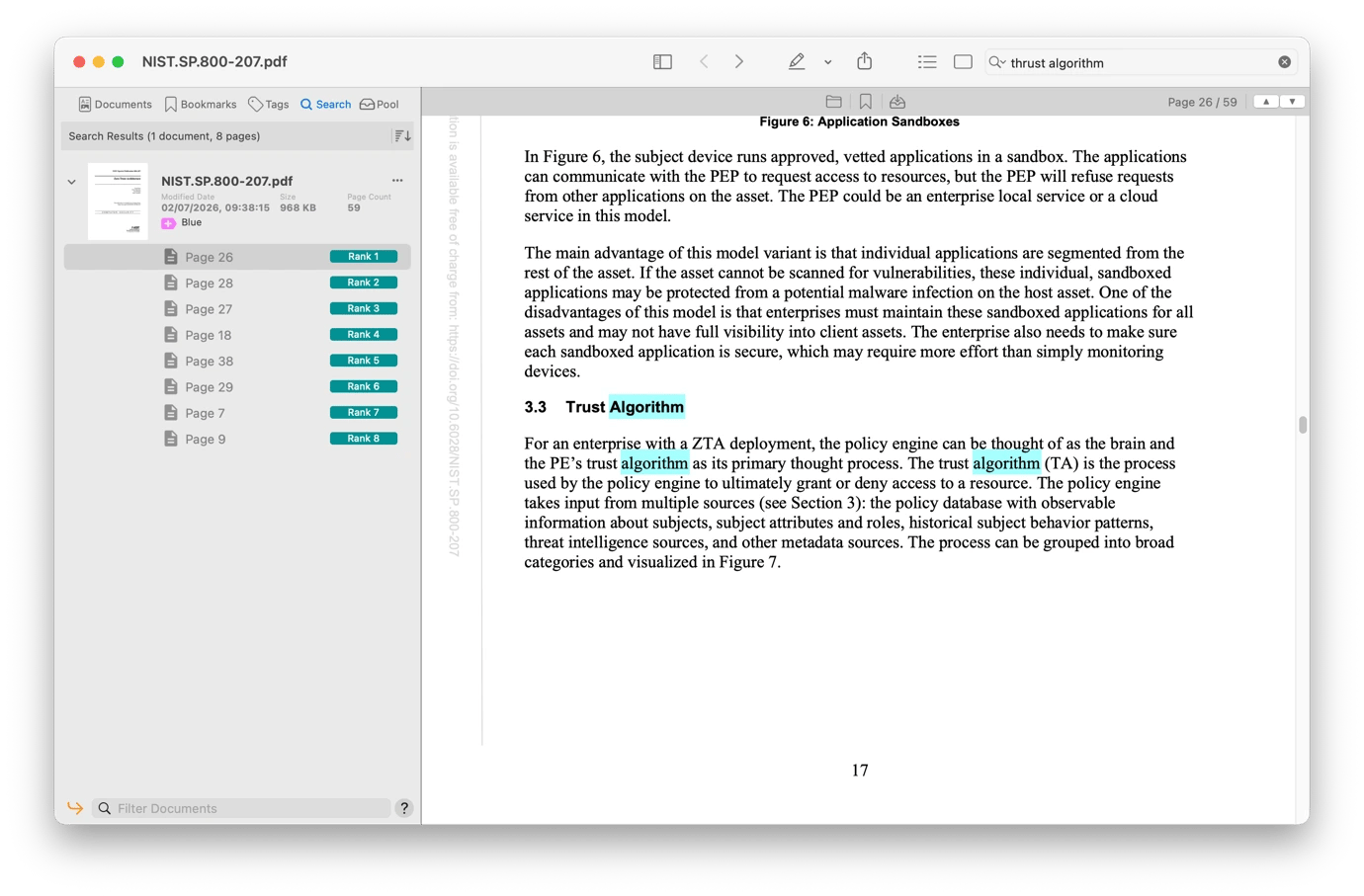Click the NIST.SP.800-207.pdf file name in sidebar
Viewport: 1364px width, 896px height.
227,181
